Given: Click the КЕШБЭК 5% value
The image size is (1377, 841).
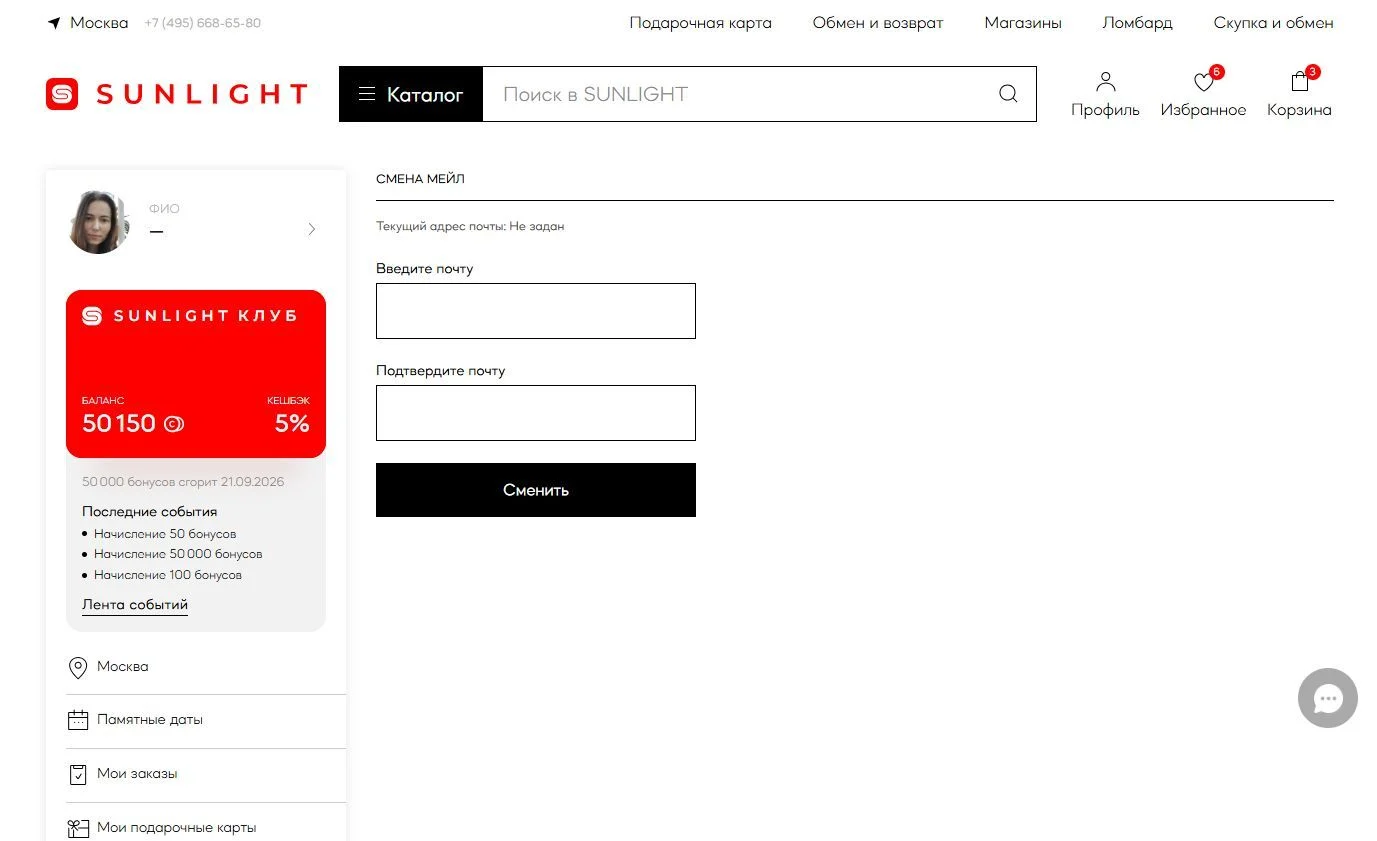Looking at the screenshot, I should (x=292, y=424).
